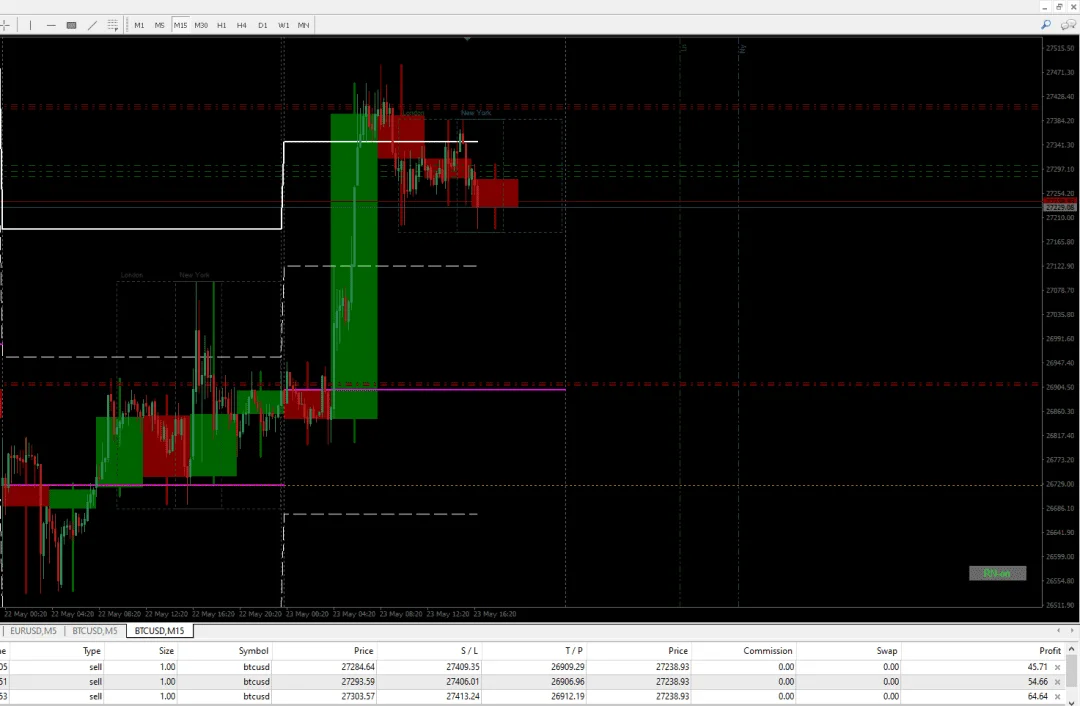Click the chart shift triangle marker at top
The width and height of the screenshot is (1080, 706).
(x=467, y=39)
